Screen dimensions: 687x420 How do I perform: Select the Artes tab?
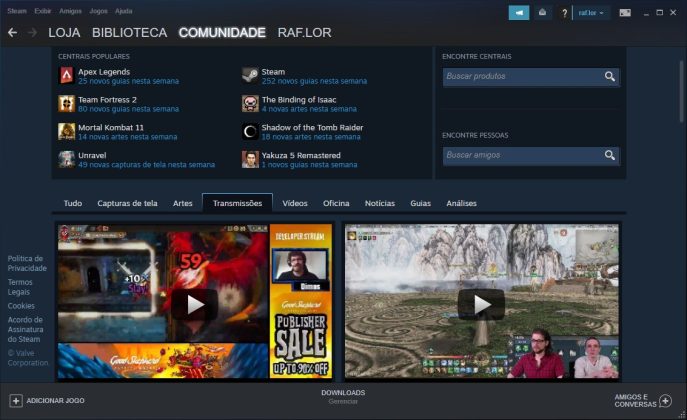[182, 203]
